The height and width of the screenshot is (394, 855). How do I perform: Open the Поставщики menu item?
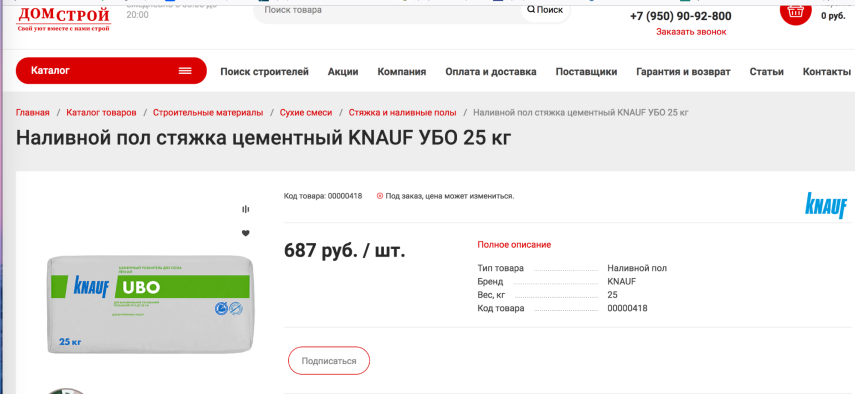click(586, 71)
